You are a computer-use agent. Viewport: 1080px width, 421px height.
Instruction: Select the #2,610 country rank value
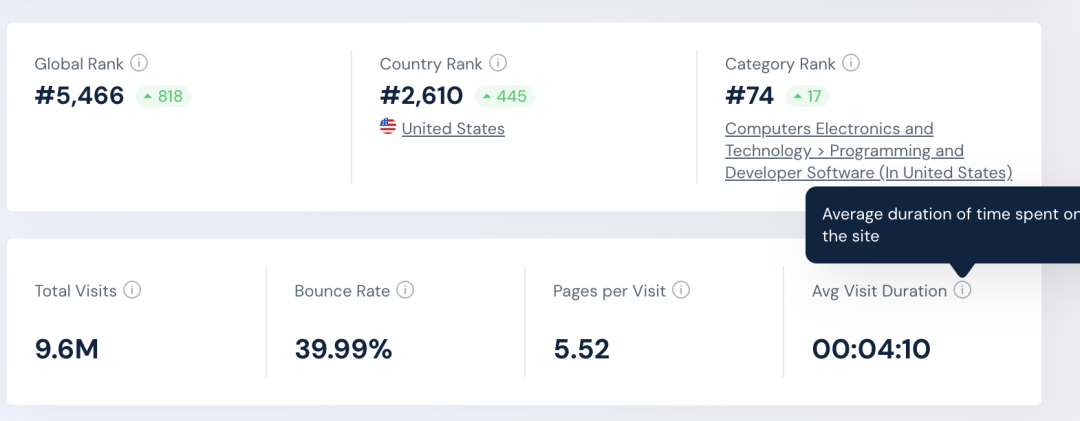(422, 96)
